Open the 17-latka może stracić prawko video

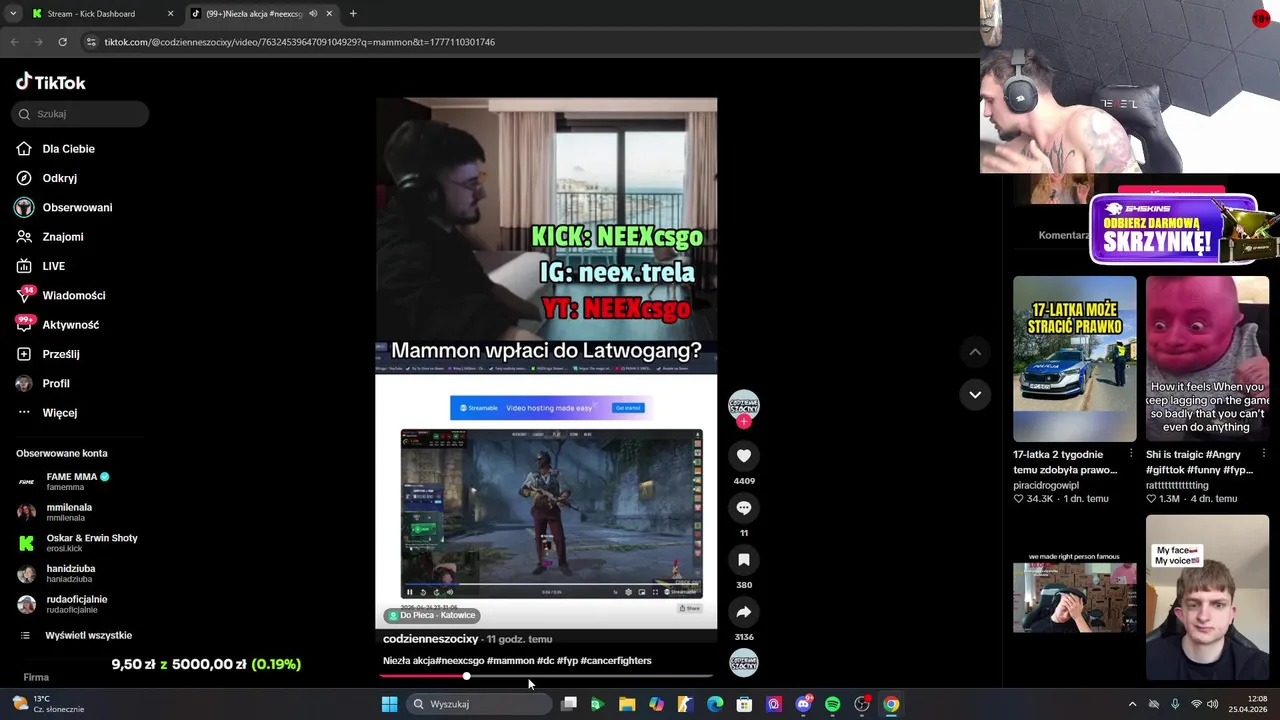click(x=1075, y=359)
